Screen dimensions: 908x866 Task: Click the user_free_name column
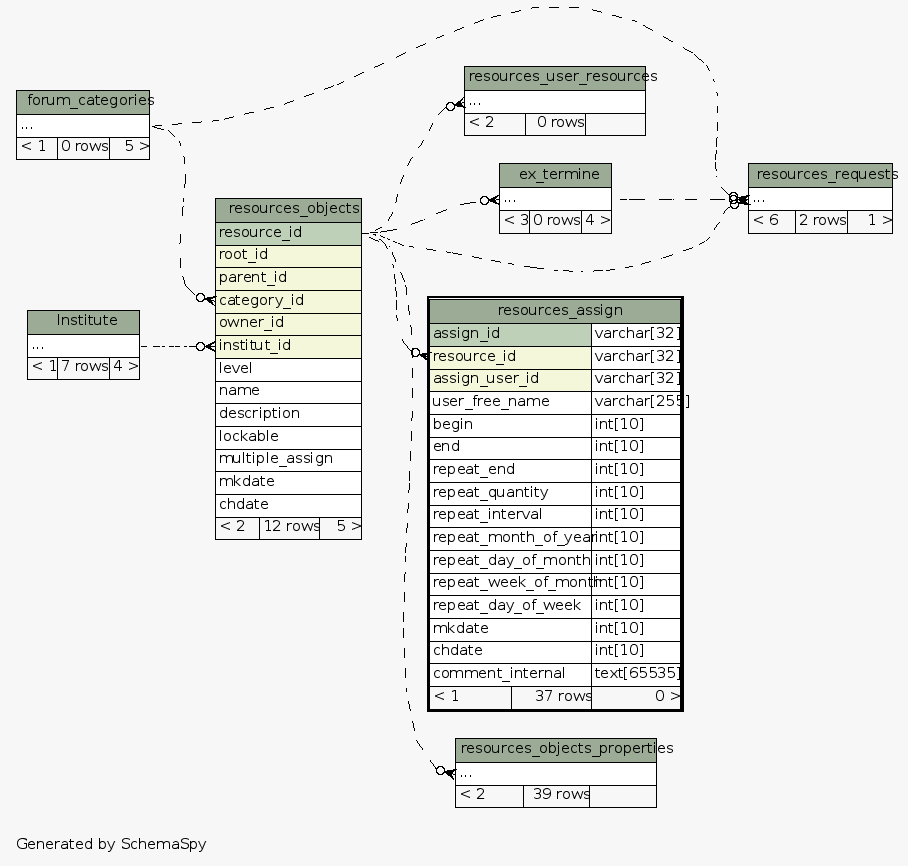pyautogui.click(x=510, y=402)
